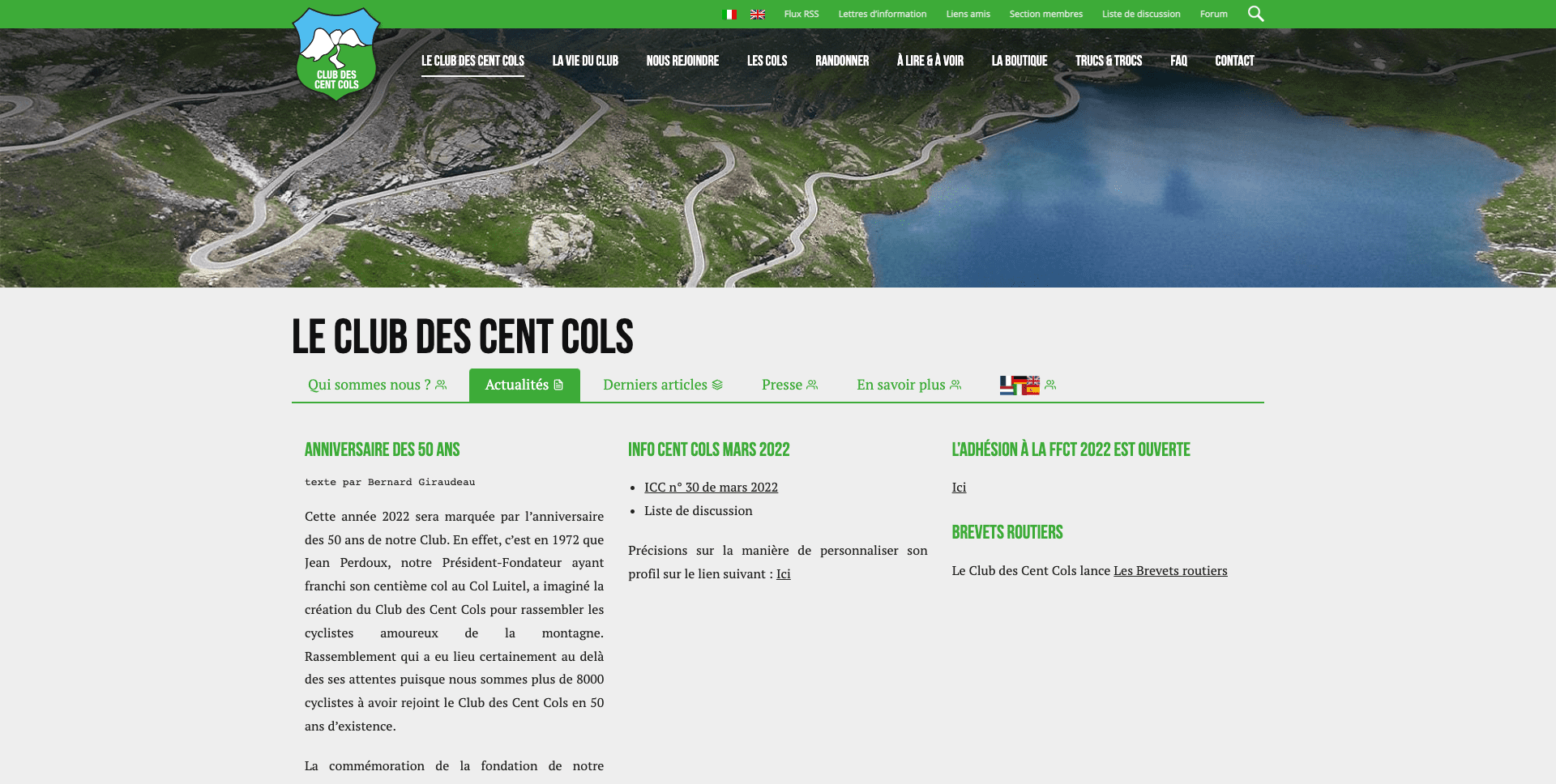Open Lettres d'information link

883,14
